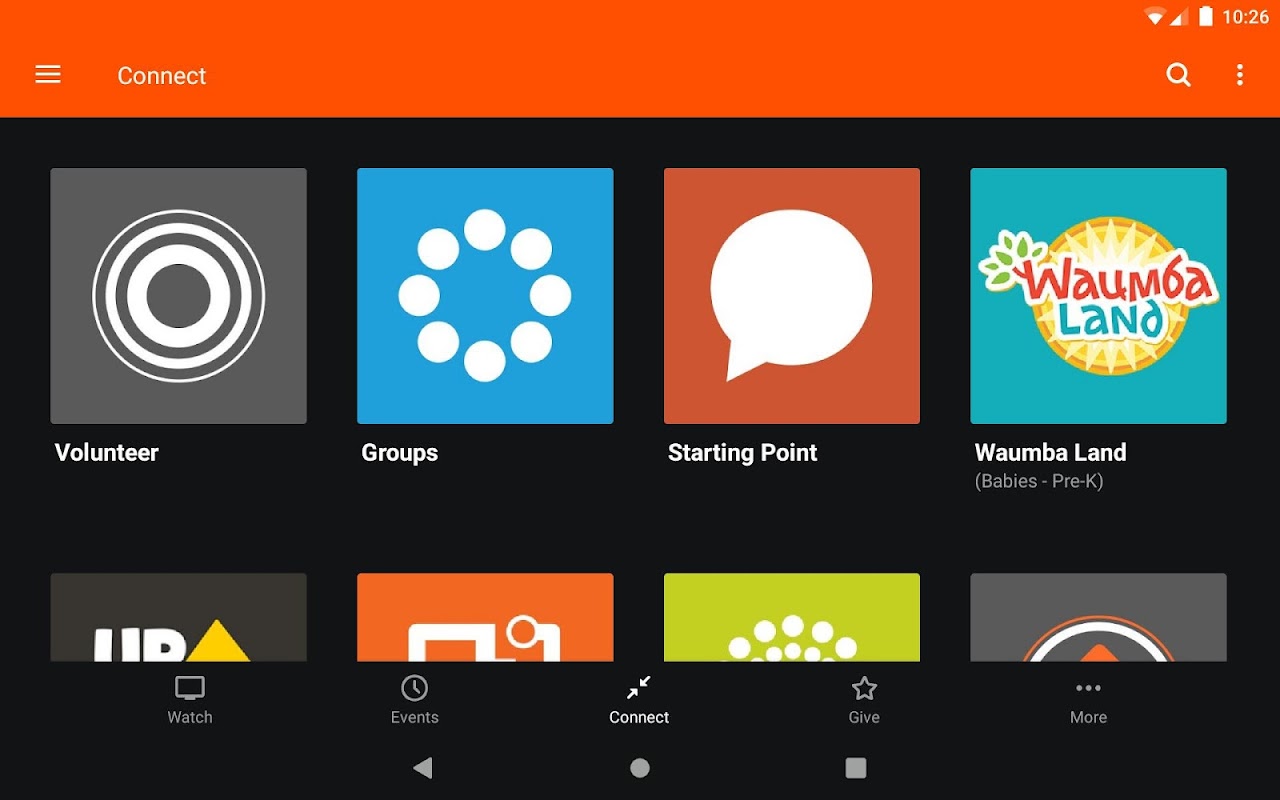
Task: Open the three-dot overflow menu
Action: 1240,75
